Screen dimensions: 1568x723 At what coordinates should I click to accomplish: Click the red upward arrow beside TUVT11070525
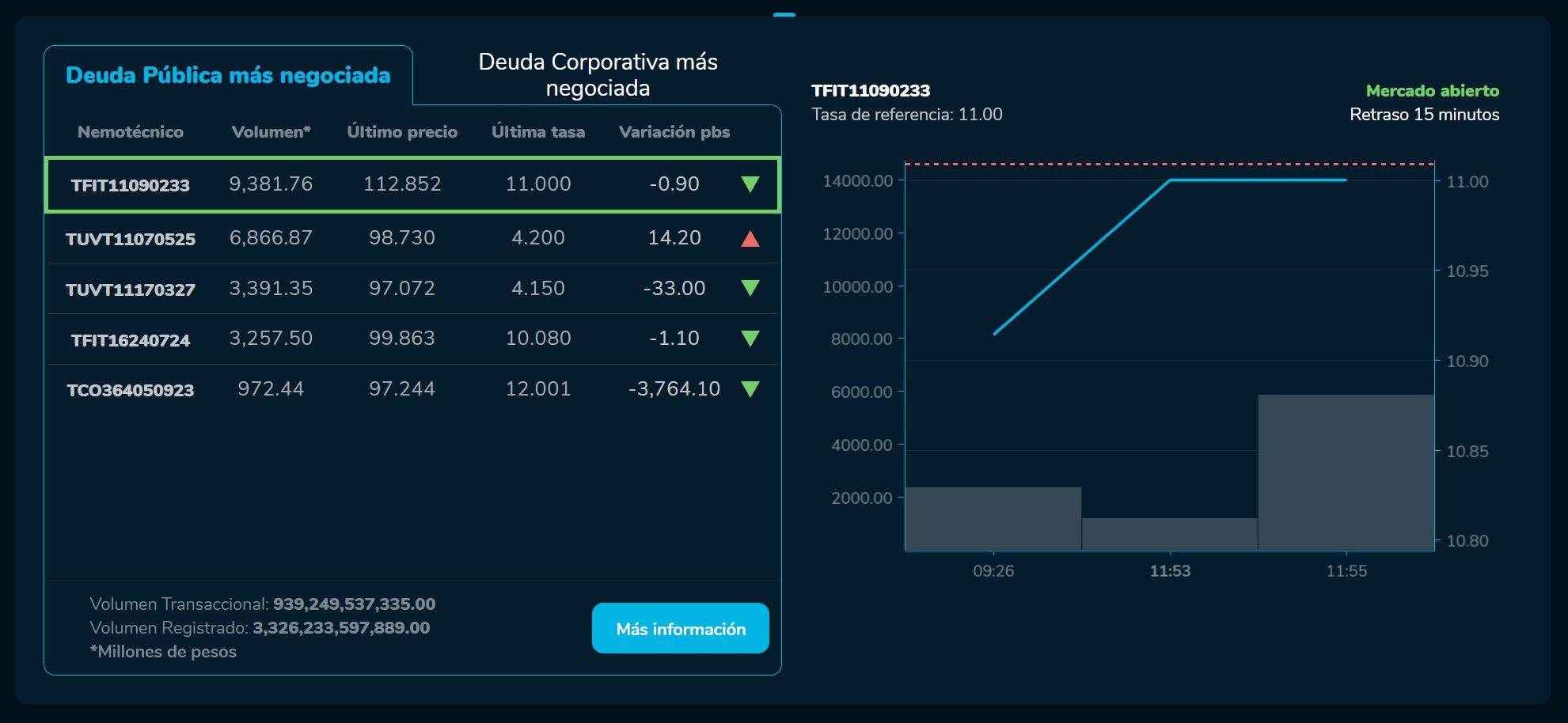(x=750, y=237)
